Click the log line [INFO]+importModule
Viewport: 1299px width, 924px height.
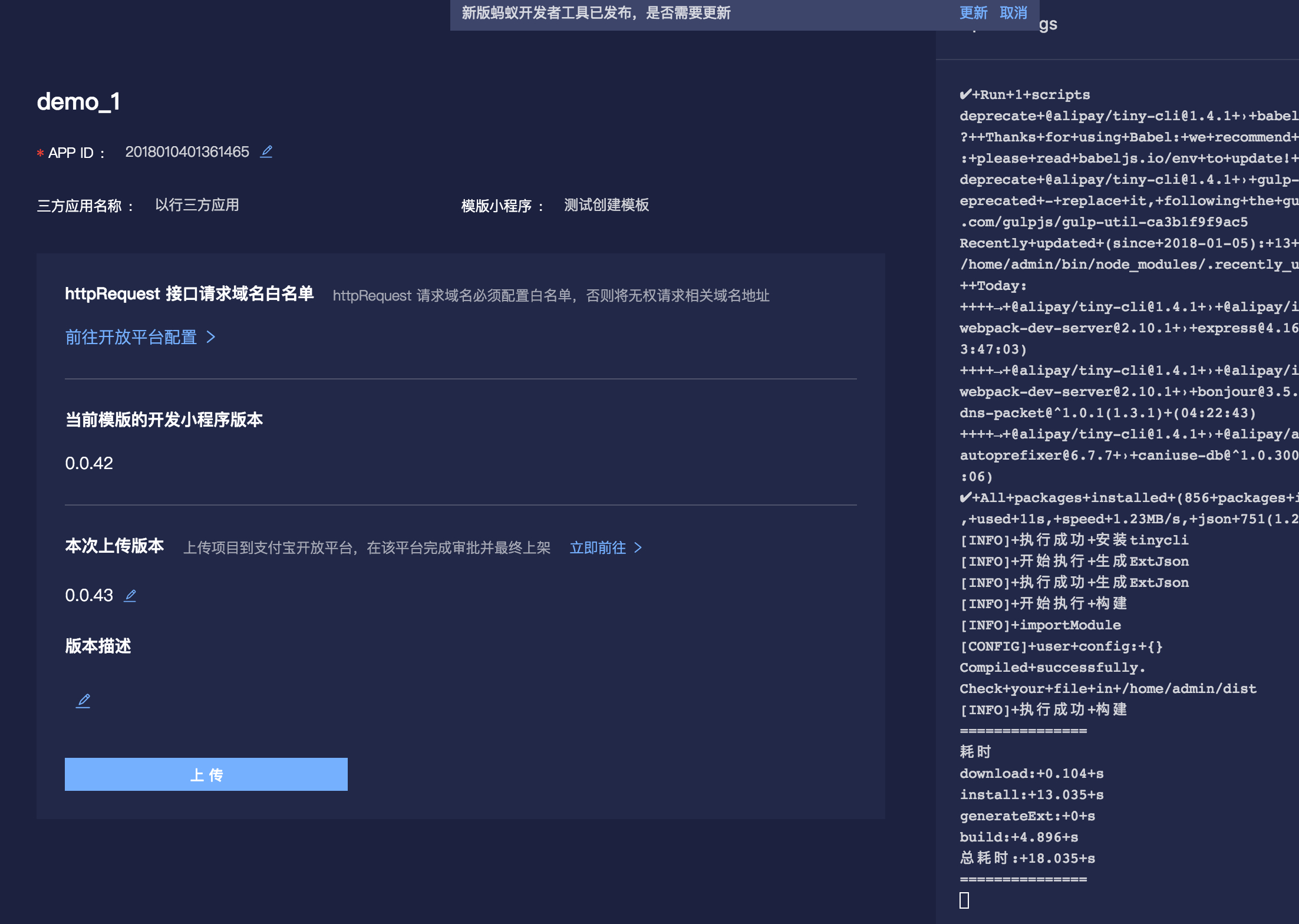pos(1040,625)
